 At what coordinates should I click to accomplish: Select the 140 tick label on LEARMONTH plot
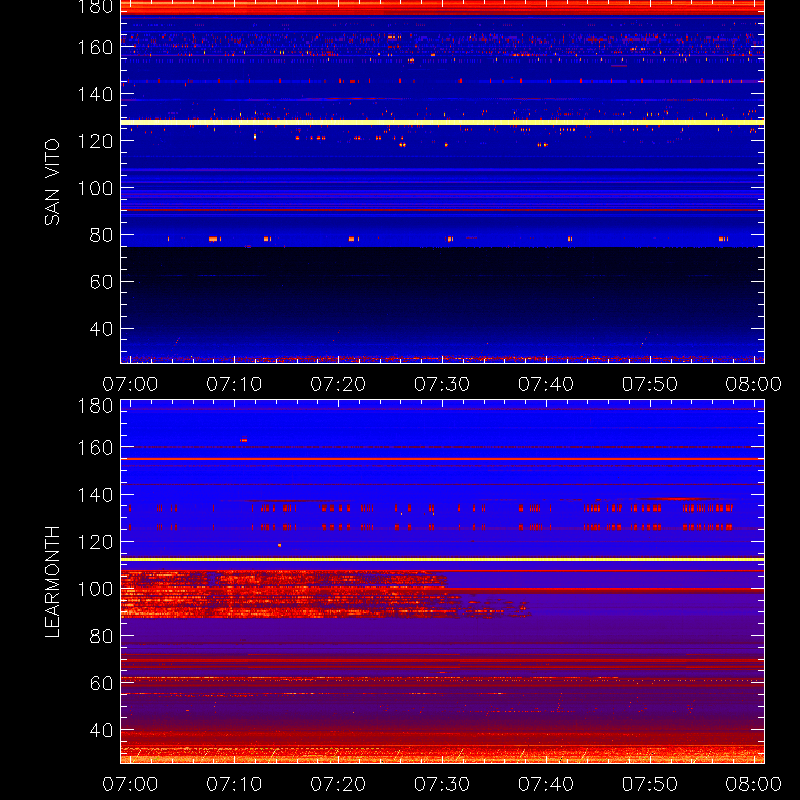tap(95, 495)
